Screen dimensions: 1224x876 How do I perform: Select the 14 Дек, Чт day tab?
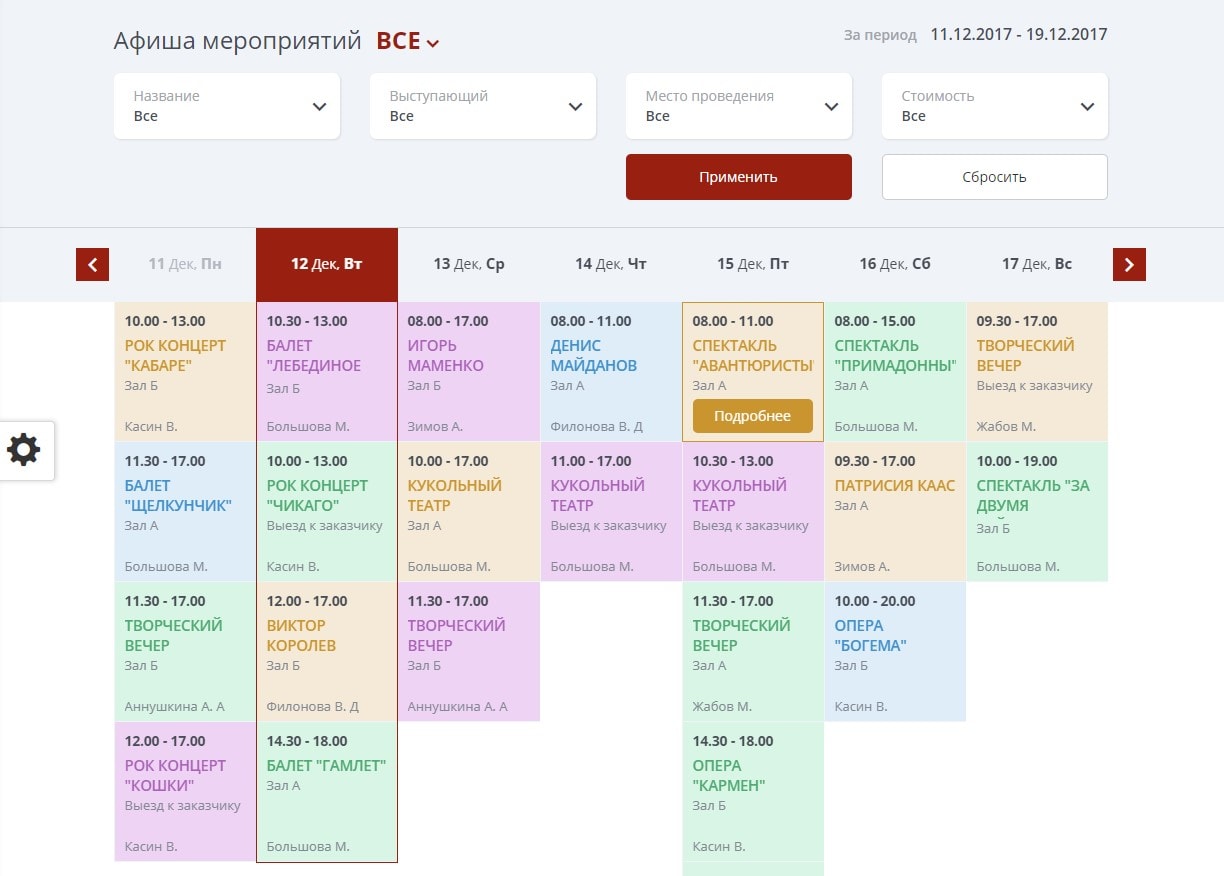click(x=611, y=264)
